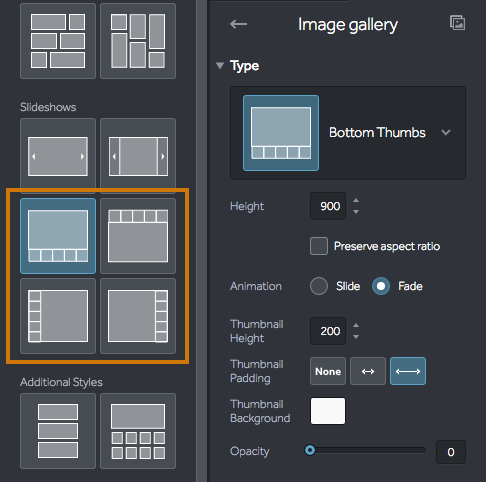Open the Thumbnail Background color swatch

pos(328,411)
